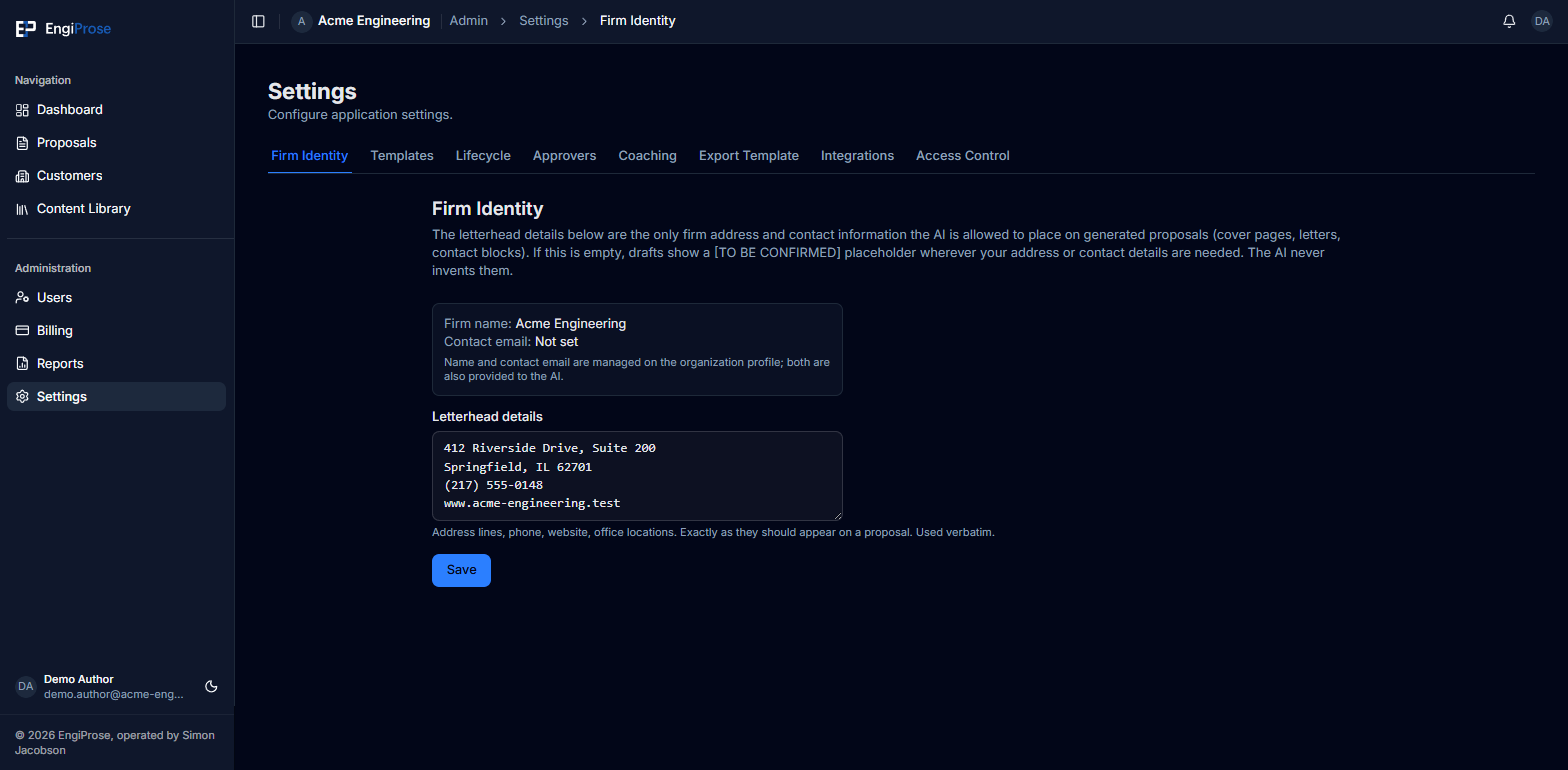Click the Firm Identity breadcrumb text
1568x770 pixels.
[x=638, y=21]
